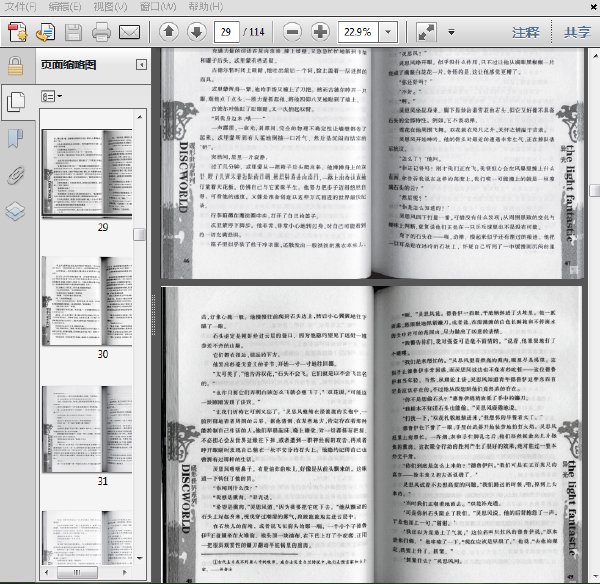Click the convert/export file icon
Viewport: 600px width, 584px height.
(46, 32)
